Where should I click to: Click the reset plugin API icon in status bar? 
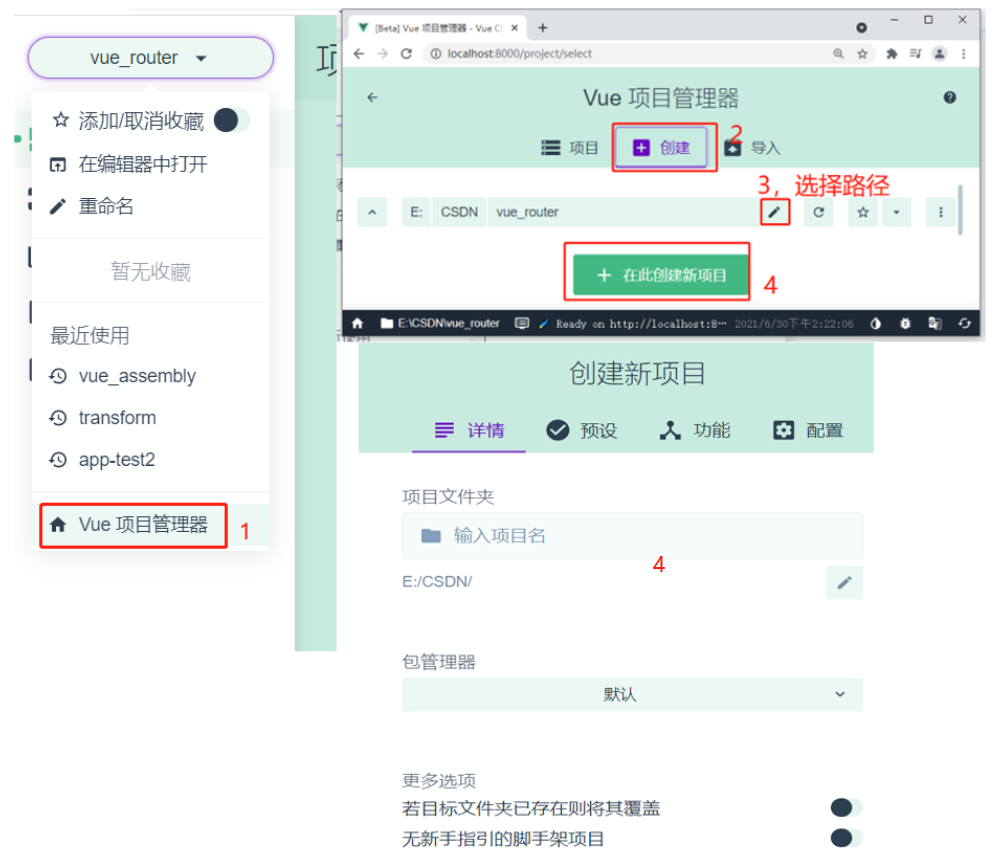point(964,323)
